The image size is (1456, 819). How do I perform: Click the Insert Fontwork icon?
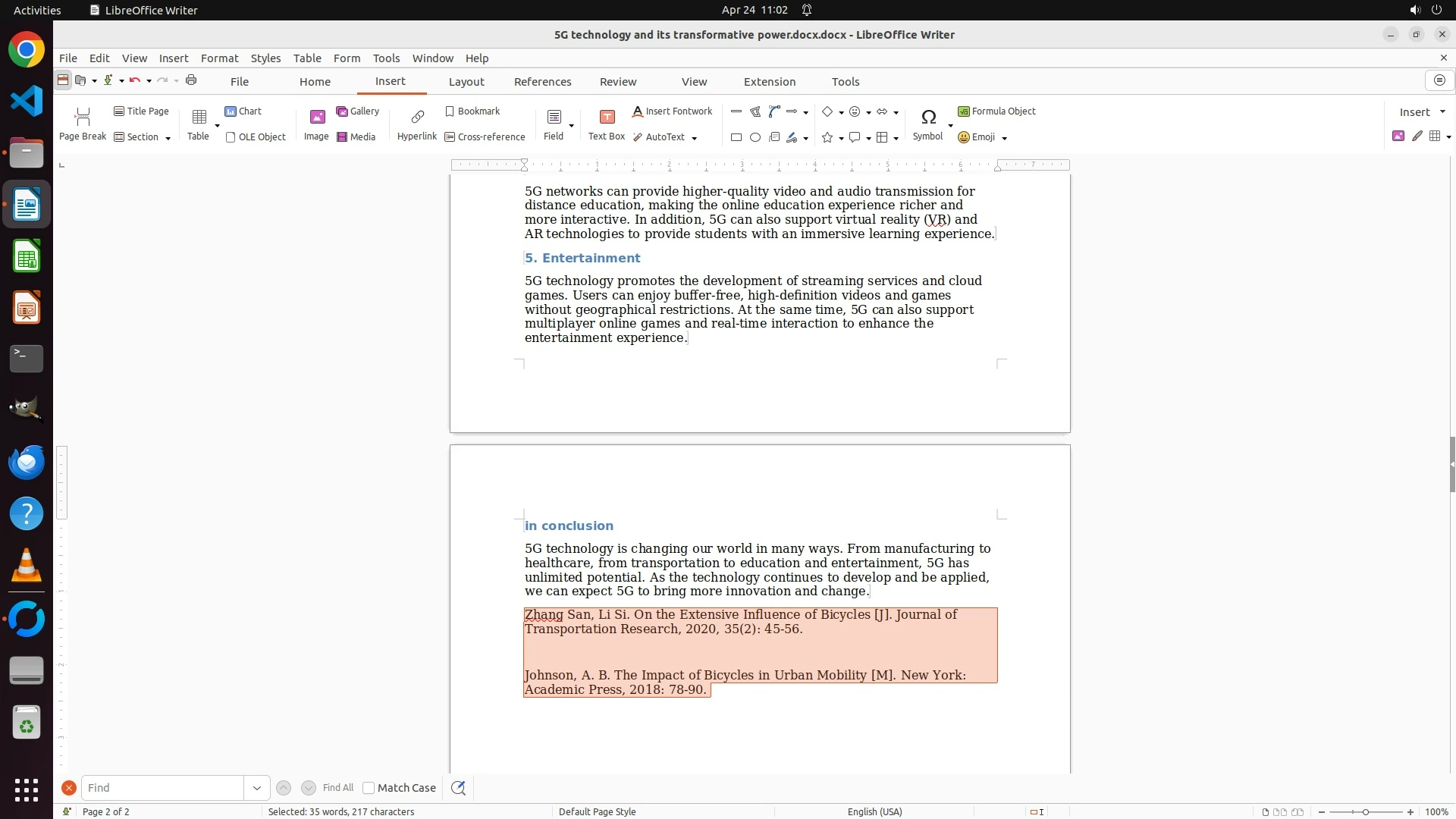639,111
